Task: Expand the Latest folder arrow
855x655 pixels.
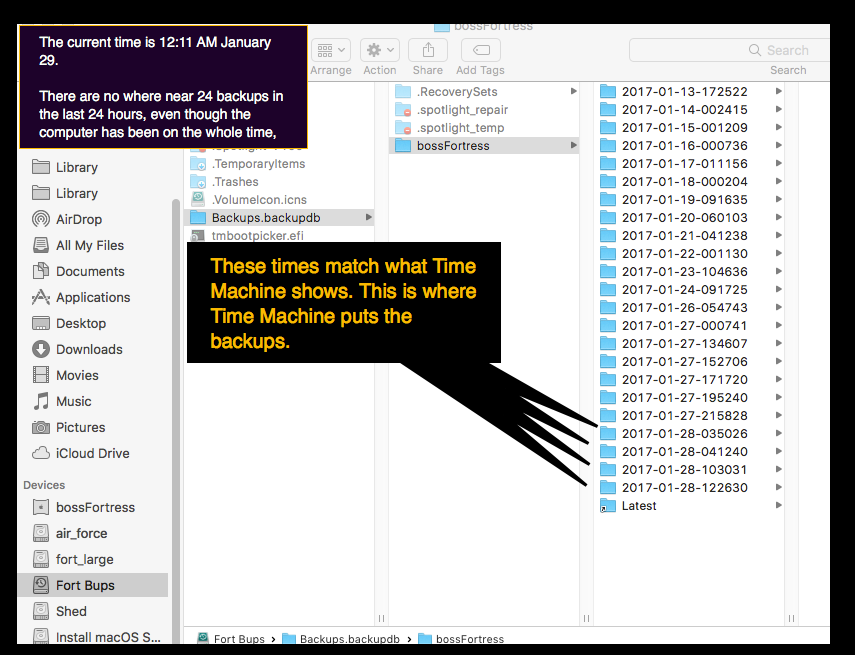Action: click(779, 505)
